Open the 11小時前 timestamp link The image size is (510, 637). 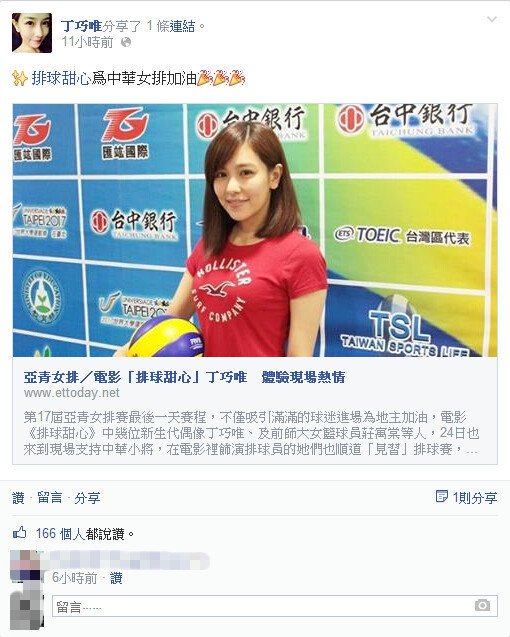87,42
